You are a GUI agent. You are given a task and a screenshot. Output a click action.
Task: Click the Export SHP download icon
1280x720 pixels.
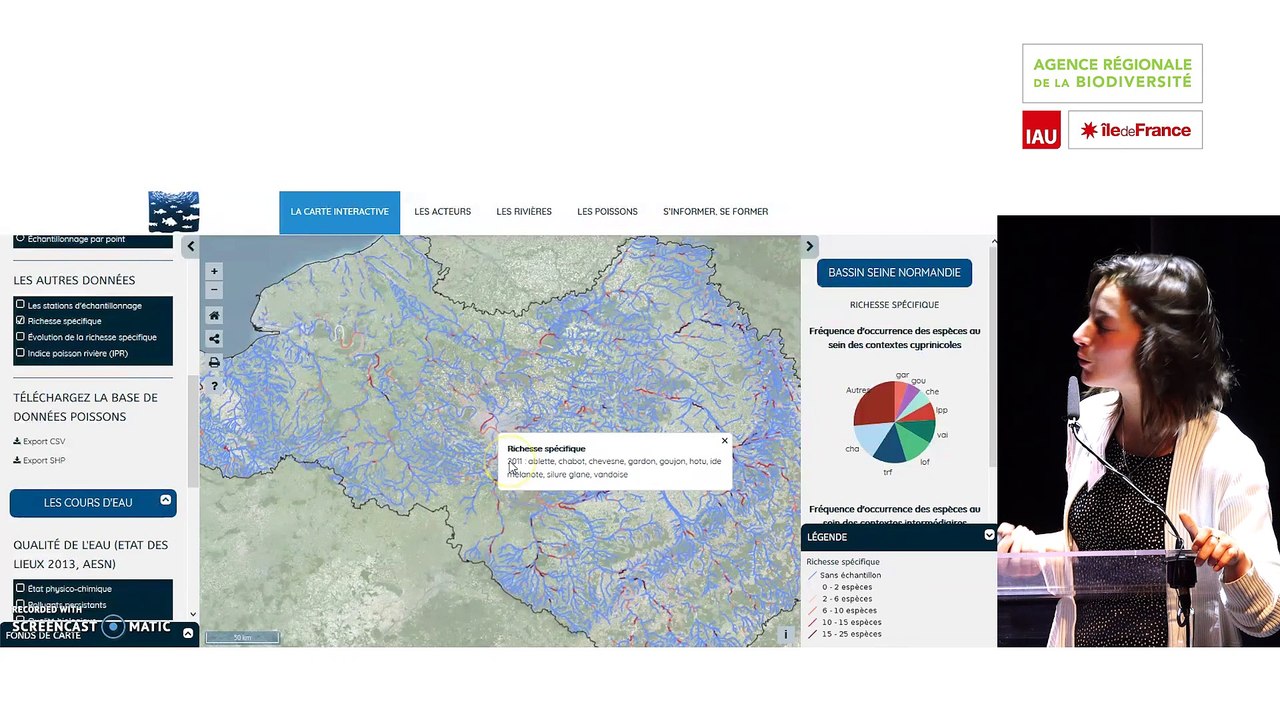coord(17,460)
